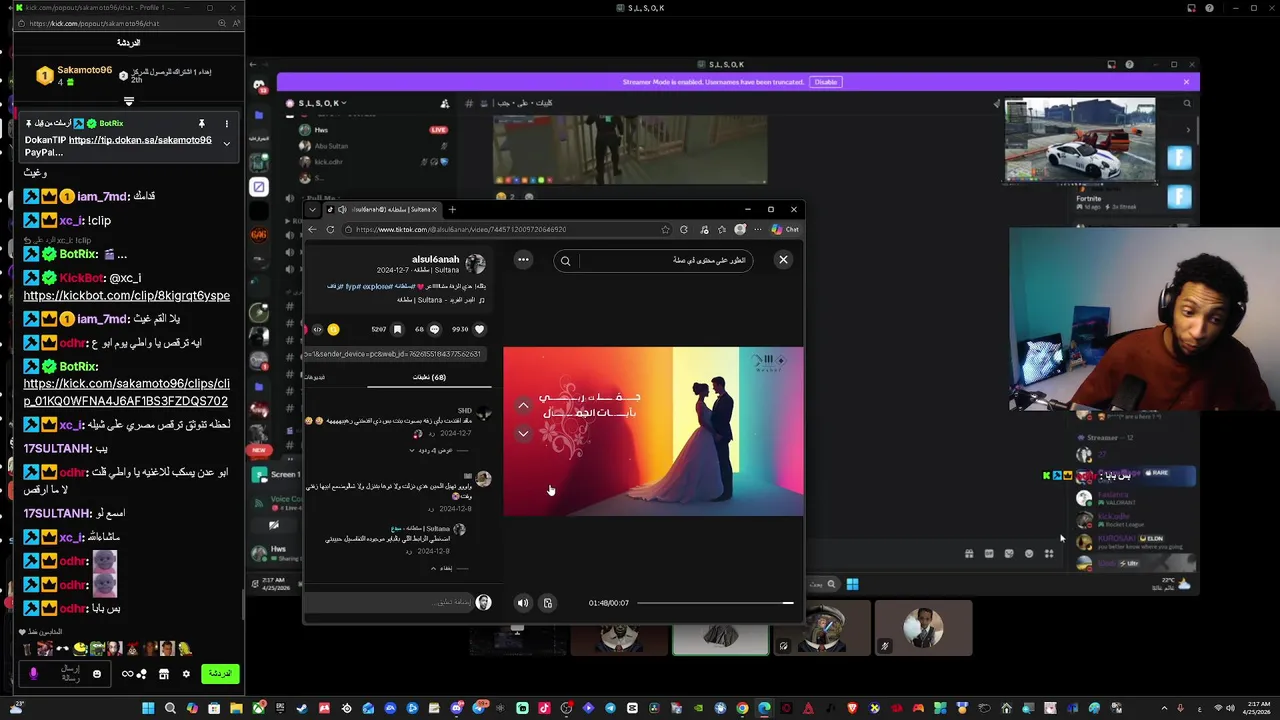Dismiss the Streamer Mode banner with the X
Image resolution: width=1280 pixels, height=720 pixels.
tap(1186, 82)
